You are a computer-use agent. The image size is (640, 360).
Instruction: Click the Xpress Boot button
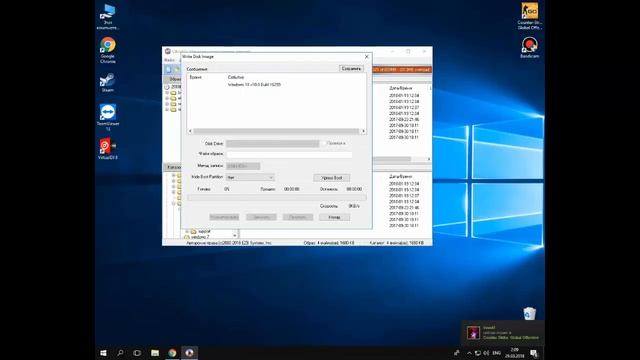pos(331,178)
